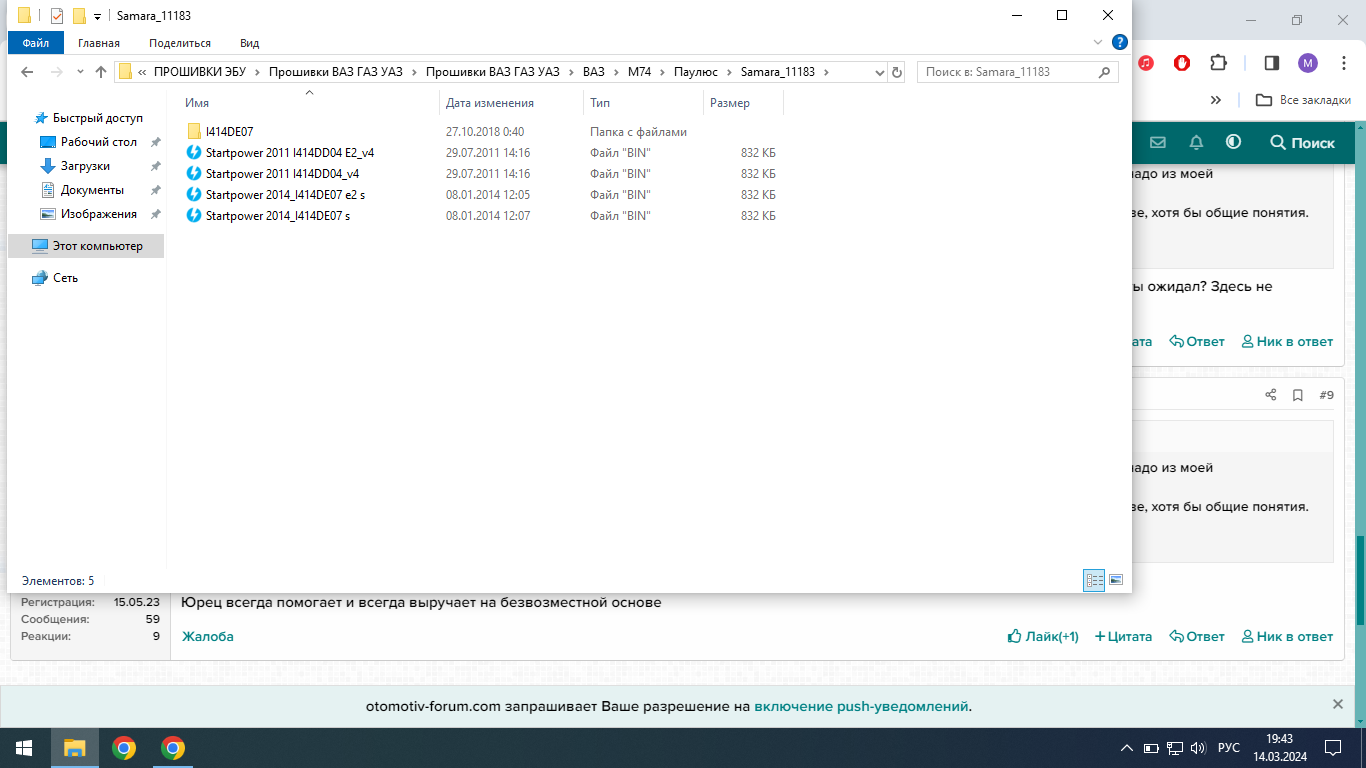Viewport: 1366px width, 768px height.
Task: Expand the ribbon using the chevron
Action: point(1098,43)
